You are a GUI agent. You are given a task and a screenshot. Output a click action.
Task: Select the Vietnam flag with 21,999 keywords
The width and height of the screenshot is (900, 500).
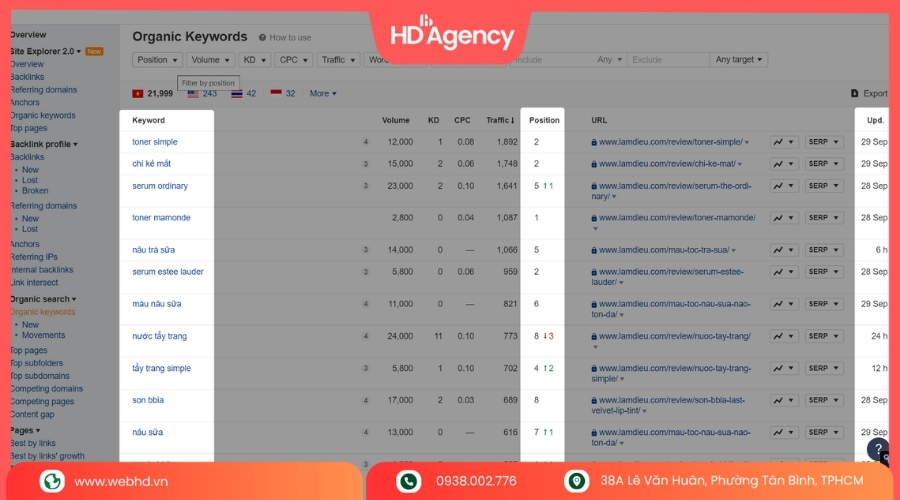152,94
